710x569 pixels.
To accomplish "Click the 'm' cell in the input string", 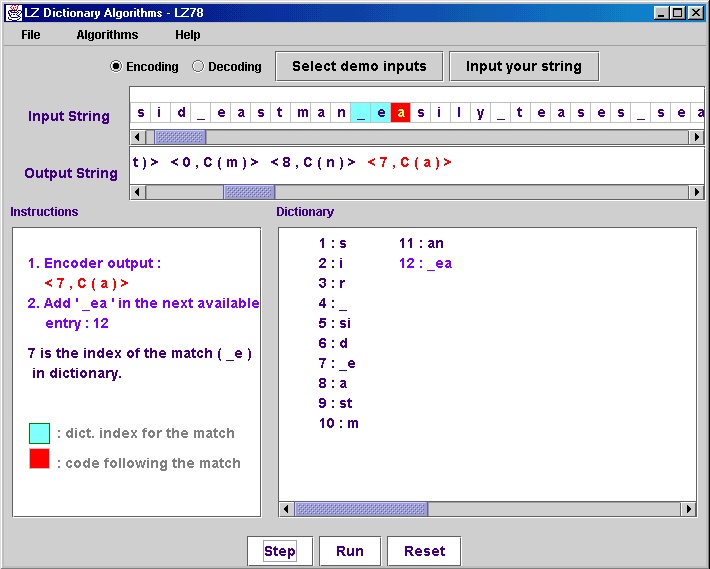I will 302,113.
